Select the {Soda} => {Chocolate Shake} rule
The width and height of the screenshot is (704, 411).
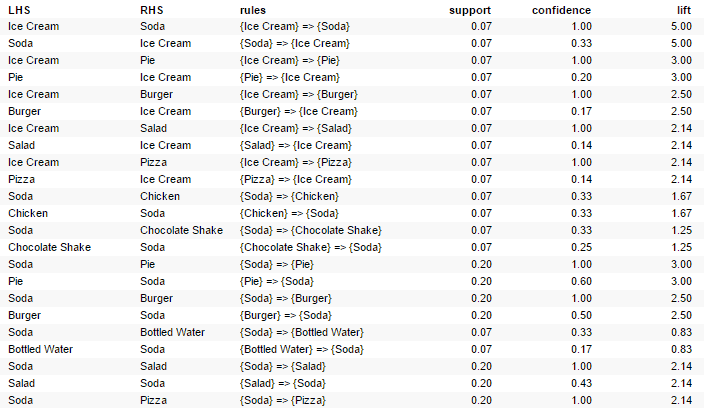coord(311,230)
